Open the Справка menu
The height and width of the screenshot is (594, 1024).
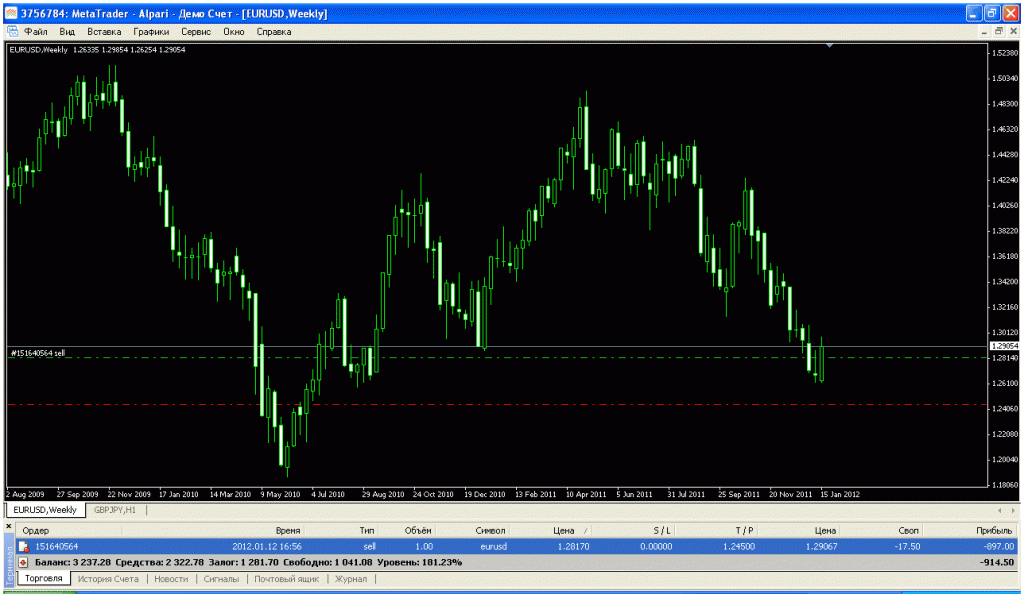[274, 32]
